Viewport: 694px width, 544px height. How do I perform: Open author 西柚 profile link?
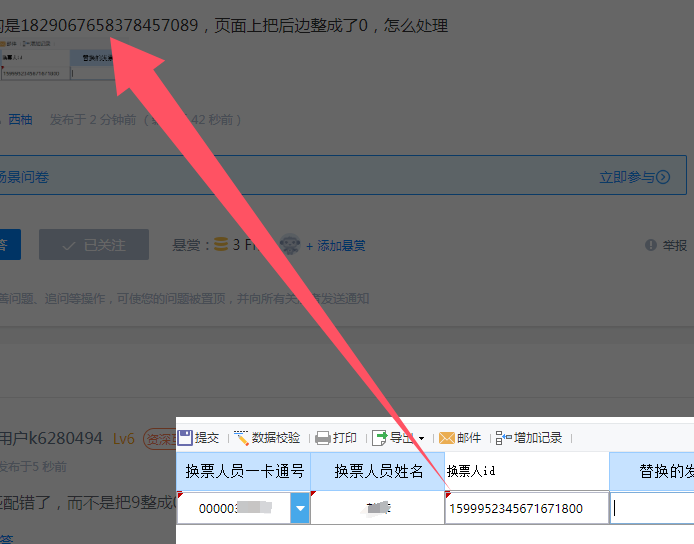point(20,120)
